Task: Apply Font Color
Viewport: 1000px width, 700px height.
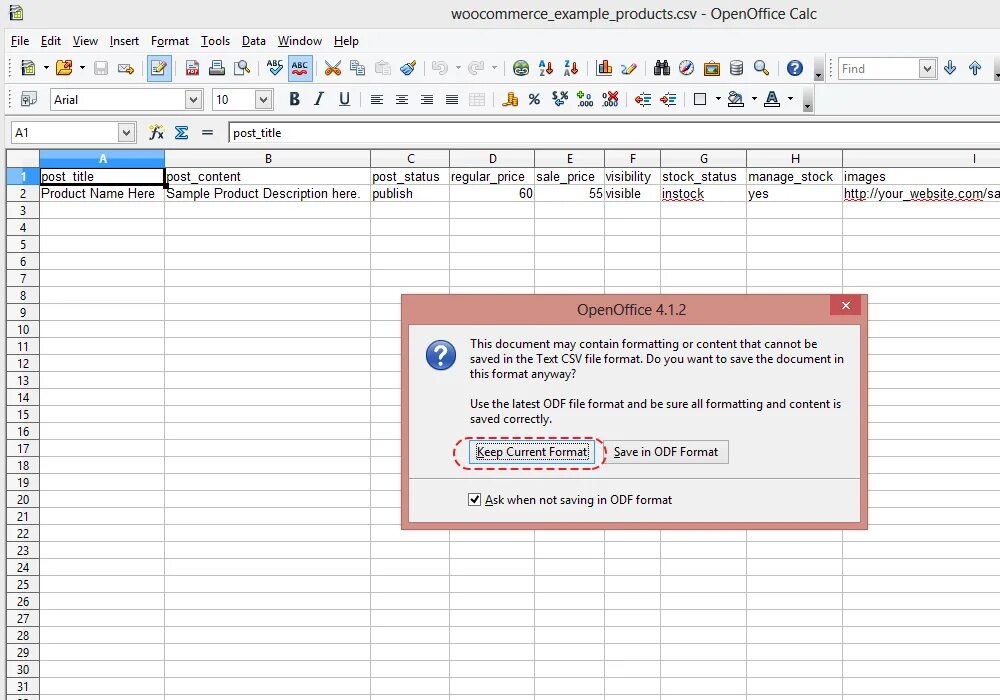Action: coord(772,99)
